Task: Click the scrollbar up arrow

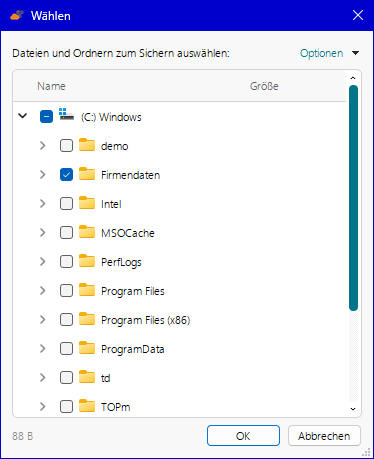Action: [x=353, y=78]
